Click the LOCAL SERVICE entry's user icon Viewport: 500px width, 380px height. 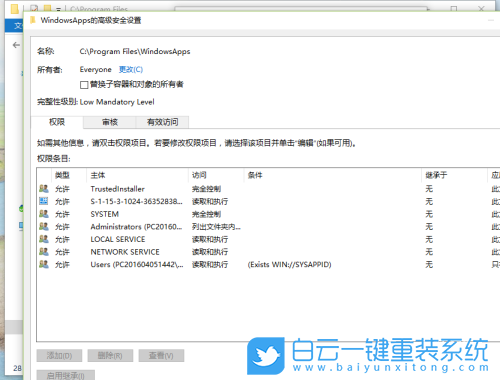[x=44, y=239]
